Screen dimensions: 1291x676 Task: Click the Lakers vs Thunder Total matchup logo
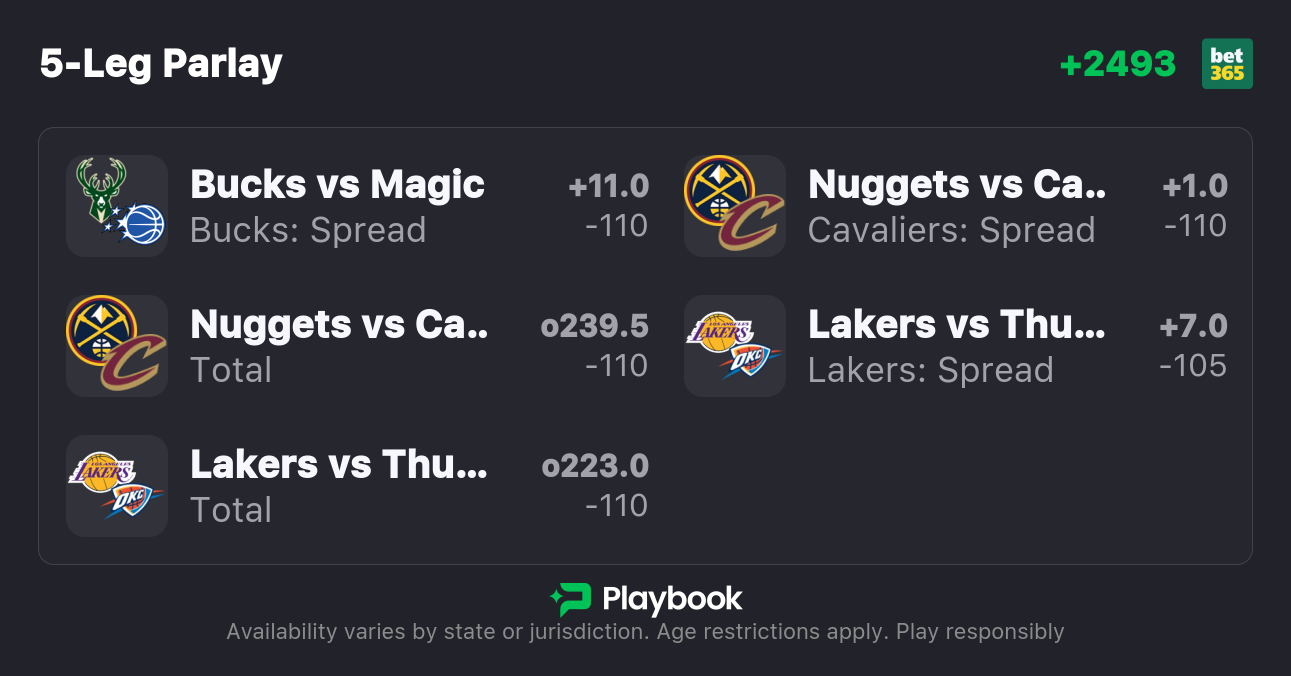coord(117,486)
